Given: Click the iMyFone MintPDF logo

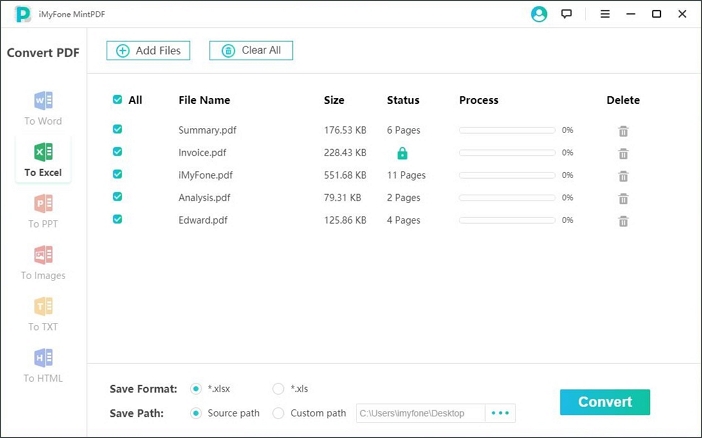Looking at the screenshot, I should click(22, 14).
